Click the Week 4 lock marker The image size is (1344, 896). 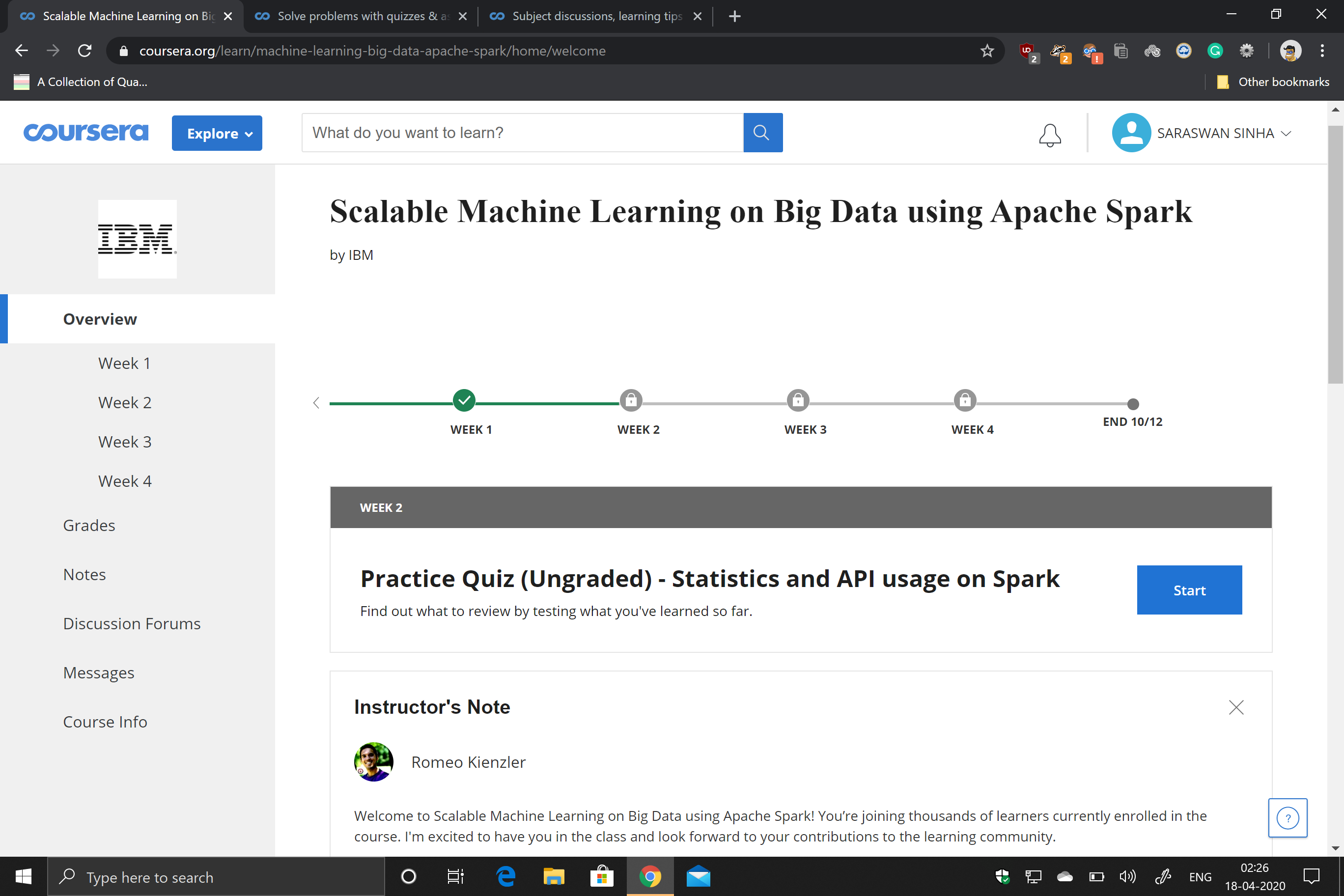coord(965,400)
